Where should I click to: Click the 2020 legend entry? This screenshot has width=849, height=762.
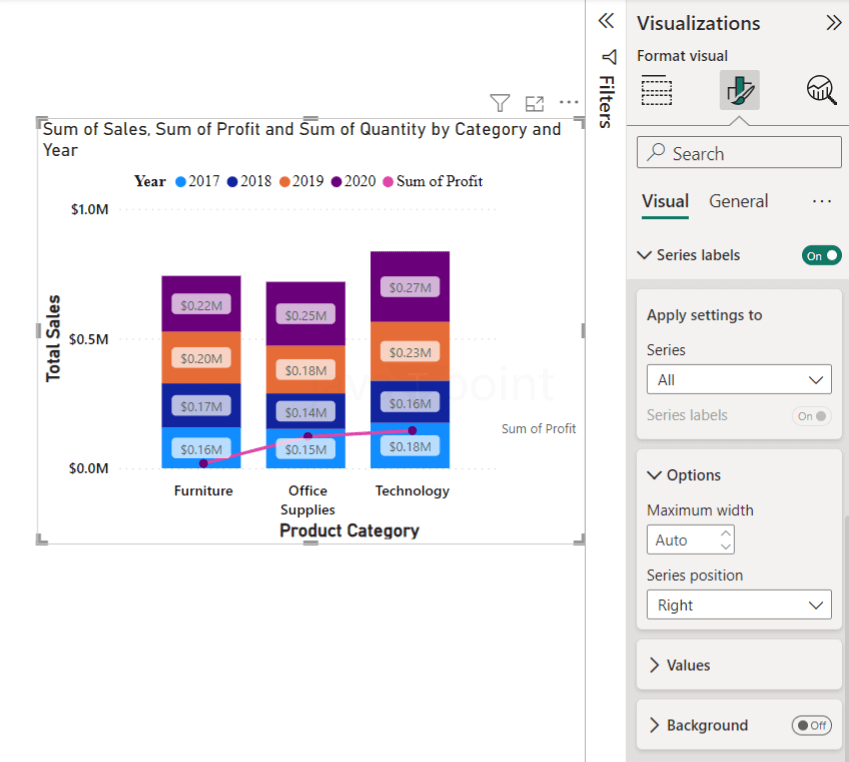point(354,181)
